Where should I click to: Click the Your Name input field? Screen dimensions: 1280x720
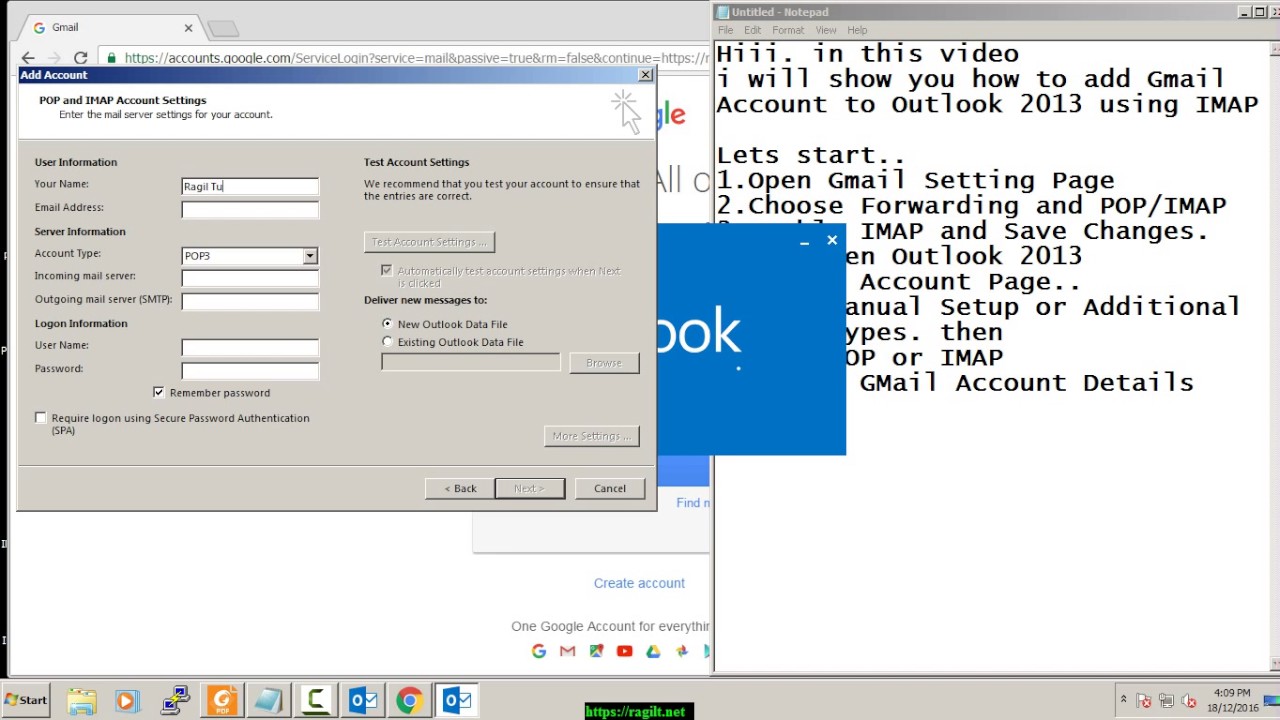click(x=250, y=186)
